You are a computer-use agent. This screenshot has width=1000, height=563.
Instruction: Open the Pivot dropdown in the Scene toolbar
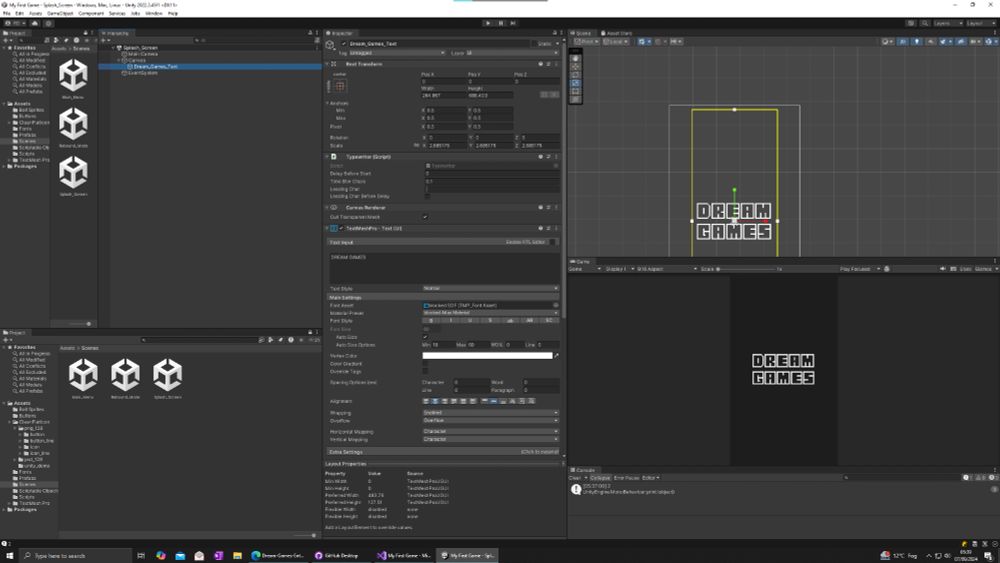[587, 41]
